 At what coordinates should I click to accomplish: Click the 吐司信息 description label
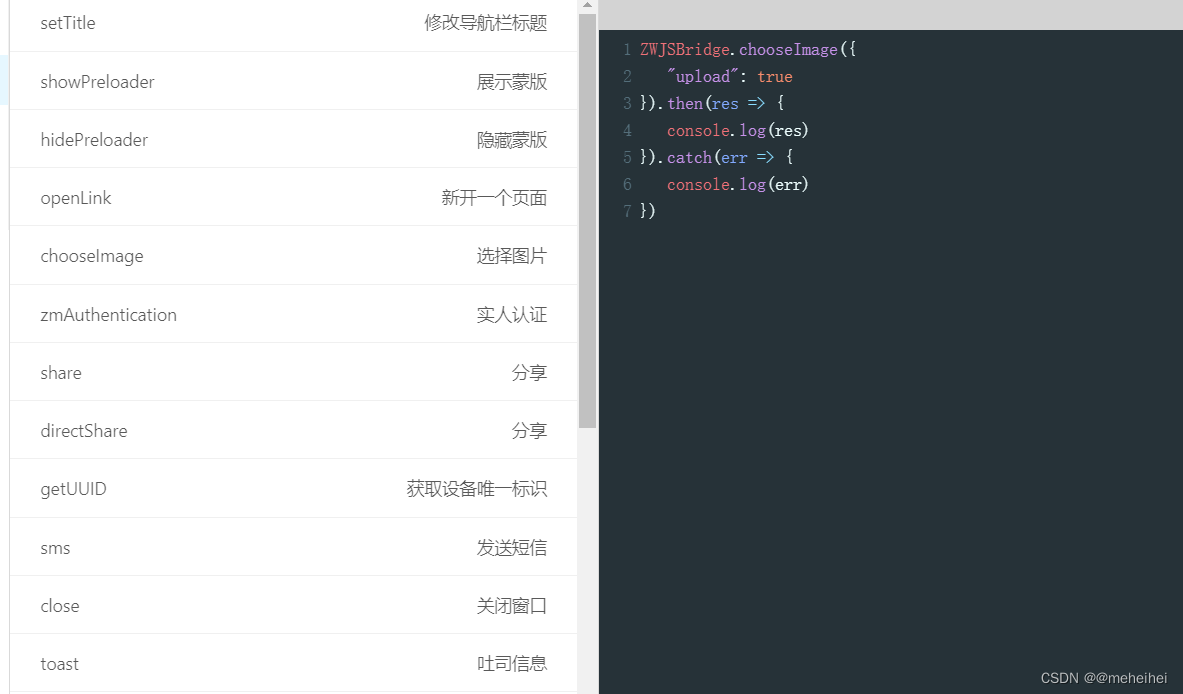[512, 664]
